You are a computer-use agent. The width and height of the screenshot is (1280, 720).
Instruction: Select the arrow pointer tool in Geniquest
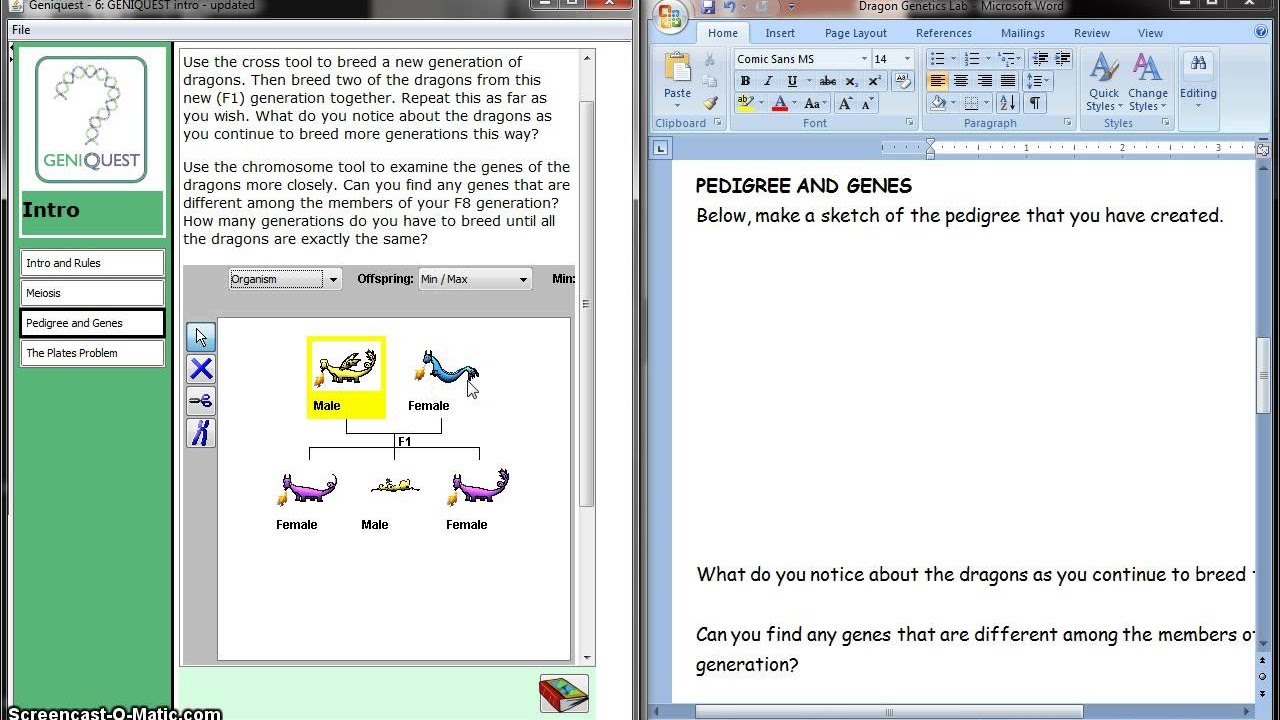[x=201, y=337]
